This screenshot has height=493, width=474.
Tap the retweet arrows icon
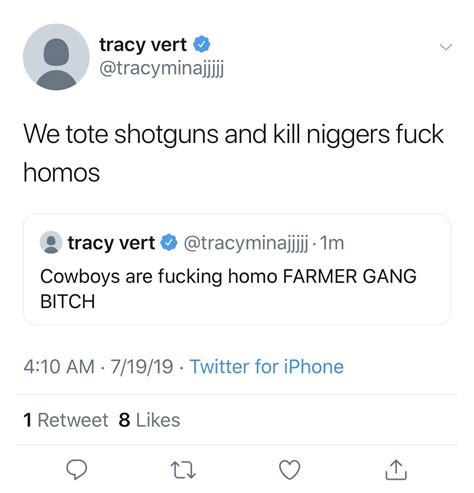(x=183, y=470)
